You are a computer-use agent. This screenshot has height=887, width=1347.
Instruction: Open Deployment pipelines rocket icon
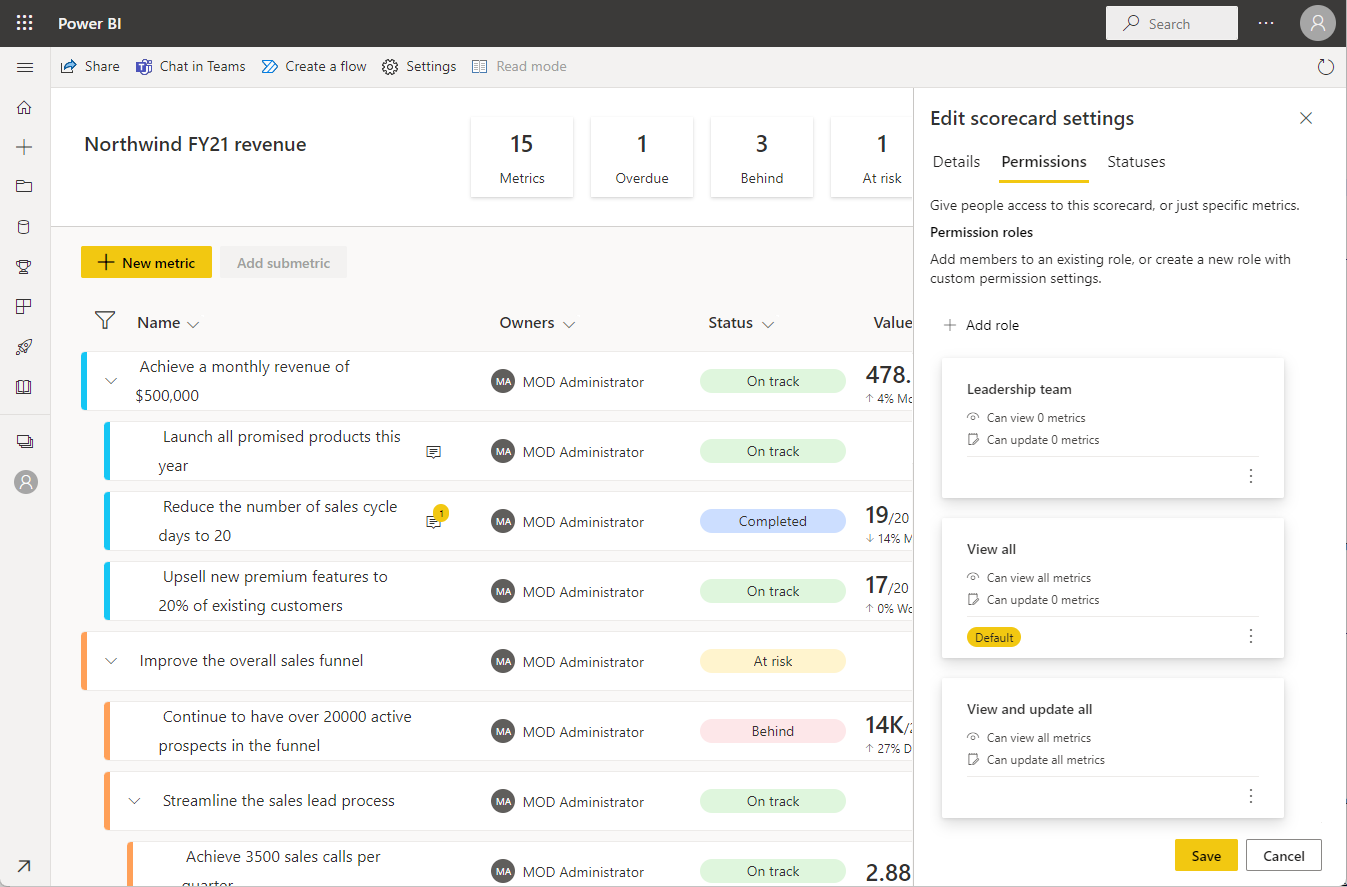pyautogui.click(x=25, y=347)
